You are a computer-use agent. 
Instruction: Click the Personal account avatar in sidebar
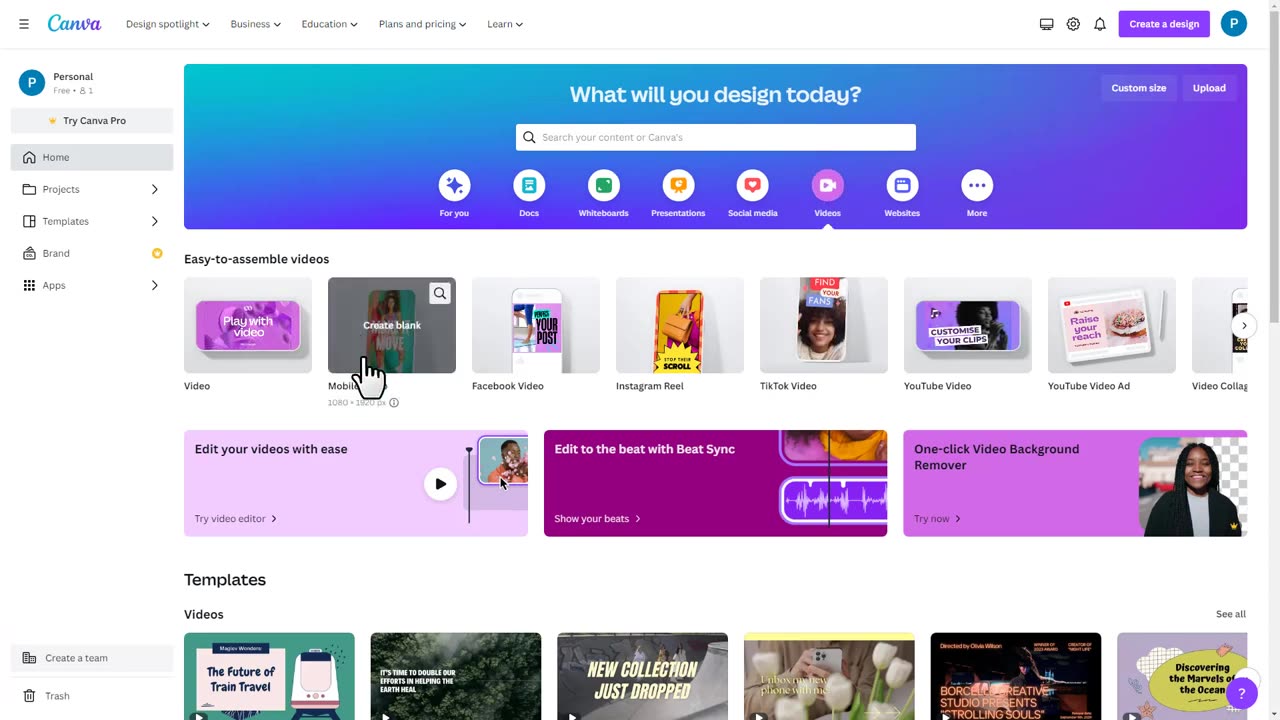(x=32, y=83)
